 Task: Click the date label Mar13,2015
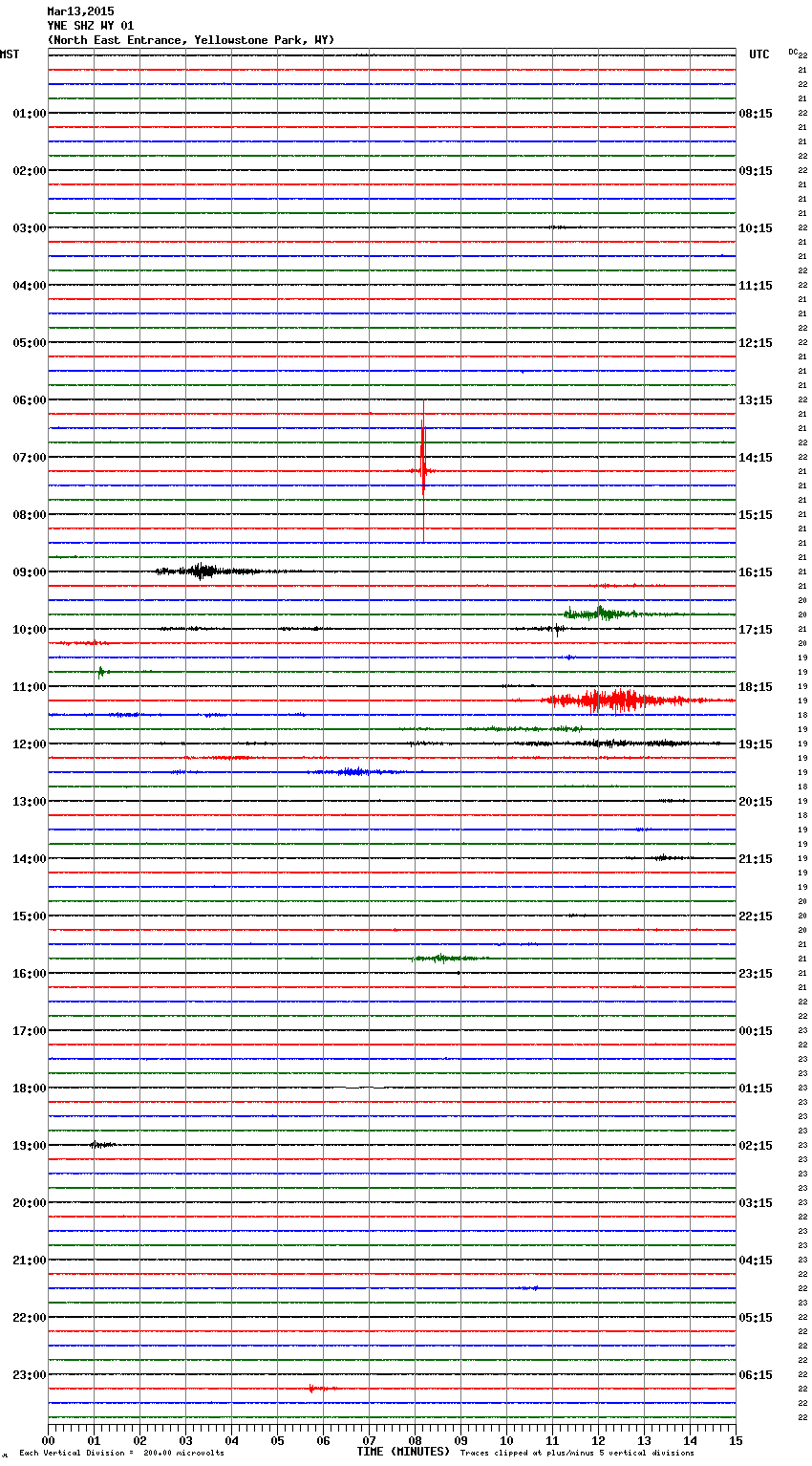pyautogui.click(x=80, y=11)
